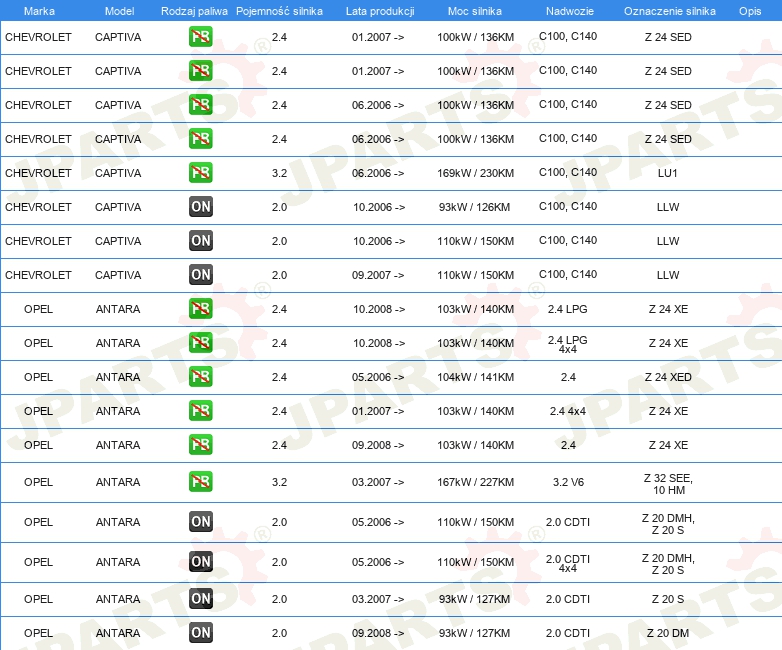This screenshot has height=650, width=782.
Task: Select the Pojemność silnika header
Action: tap(279, 10)
